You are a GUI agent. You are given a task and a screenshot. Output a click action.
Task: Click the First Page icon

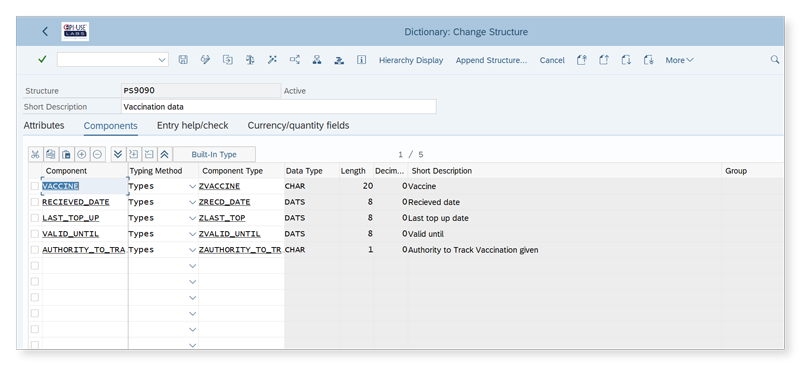click(582, 60)
